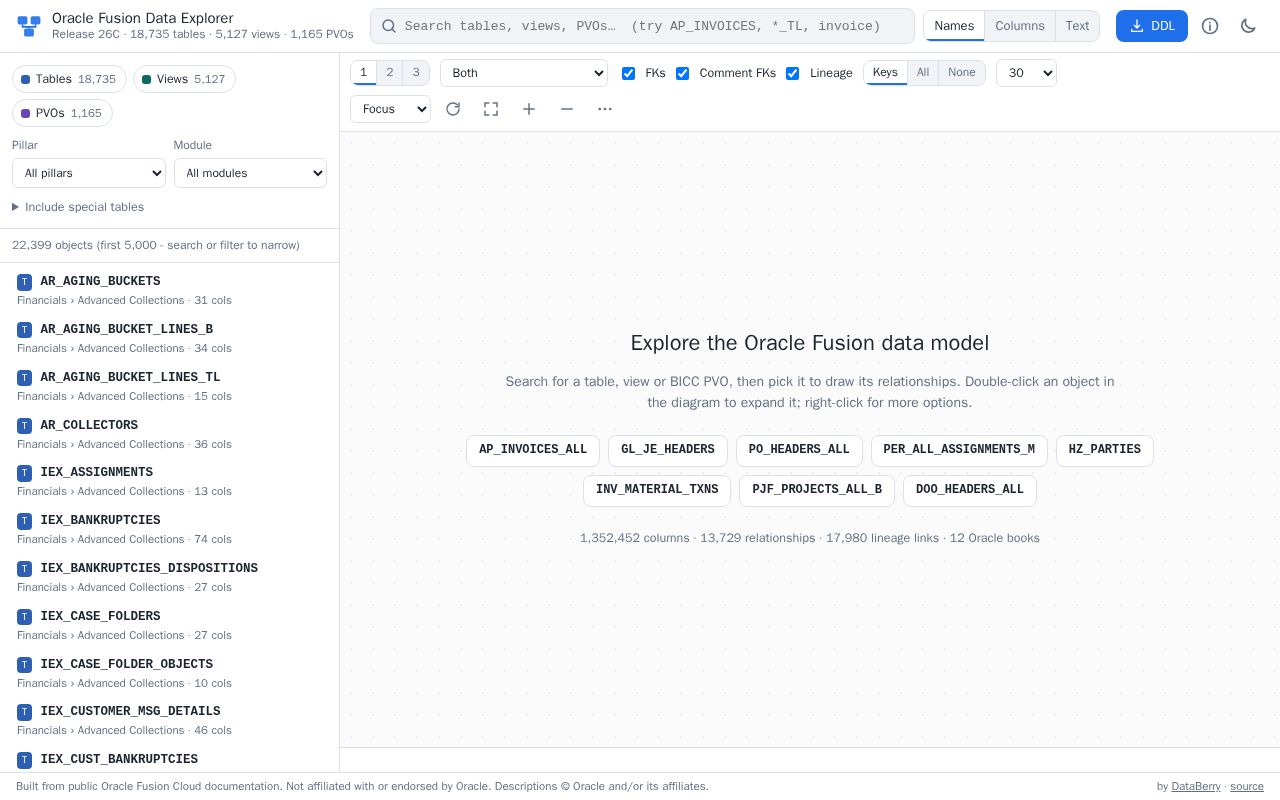
Task: Select the None keys option
Action: (962, 72)
